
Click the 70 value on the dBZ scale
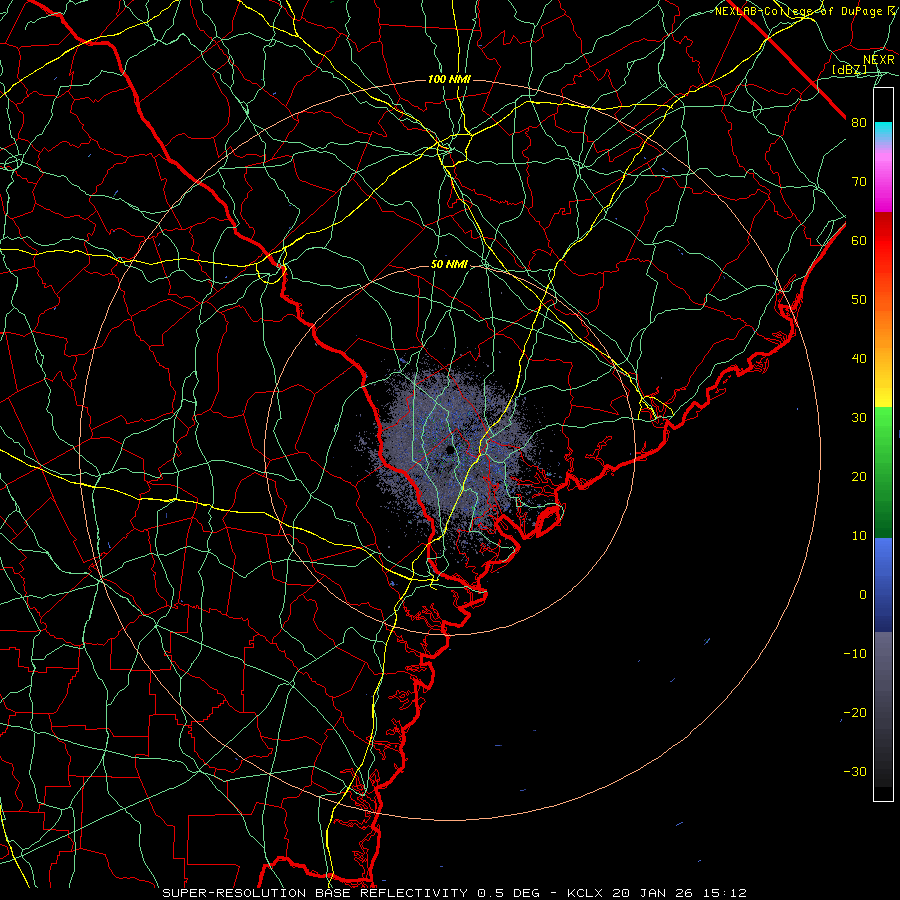pyautogui.click(x=859, y=182)
